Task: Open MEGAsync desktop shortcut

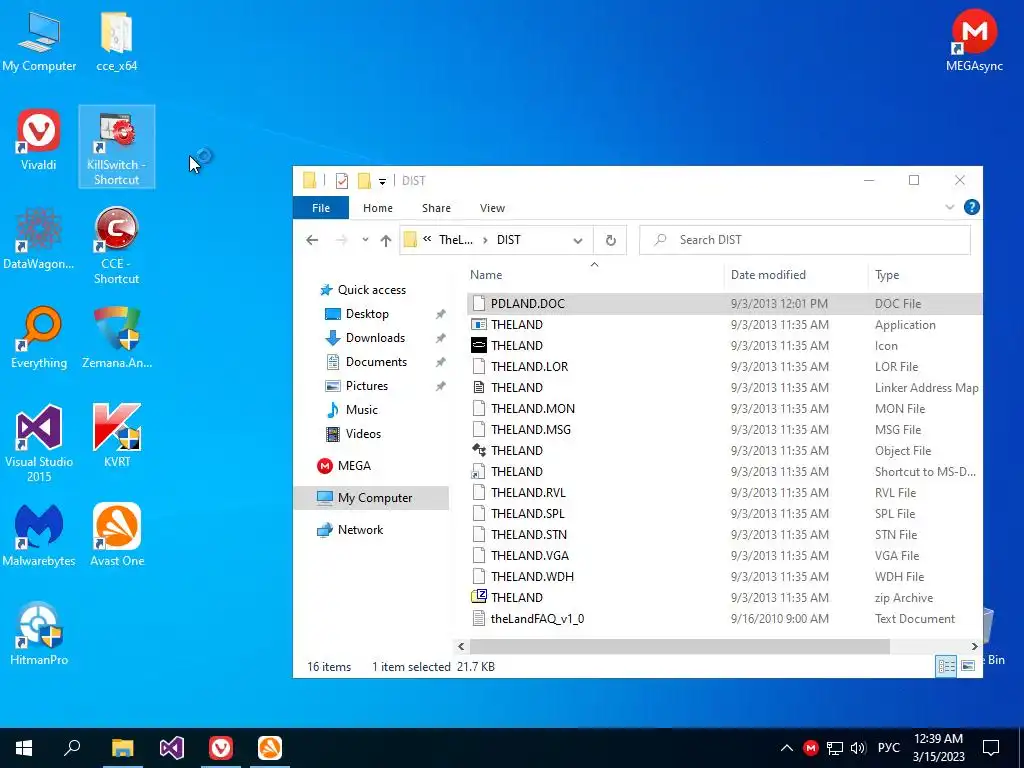Action: [x=974, y=40]
